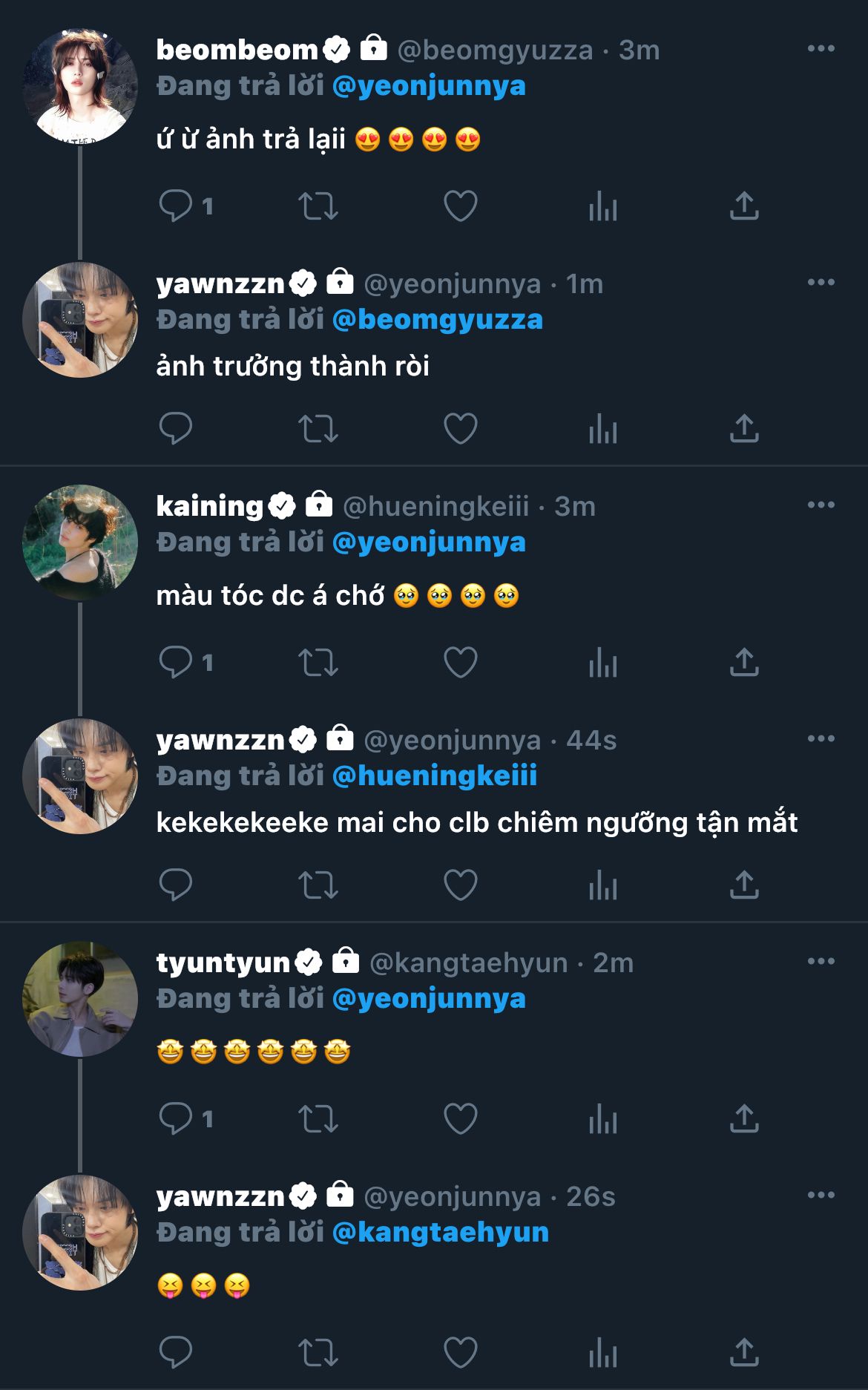Retweet yawnzzn's reply to beomgyuzza
The height and width of the screenshot is (1390, 868).
pyautogui.click(x=318, y=429)
